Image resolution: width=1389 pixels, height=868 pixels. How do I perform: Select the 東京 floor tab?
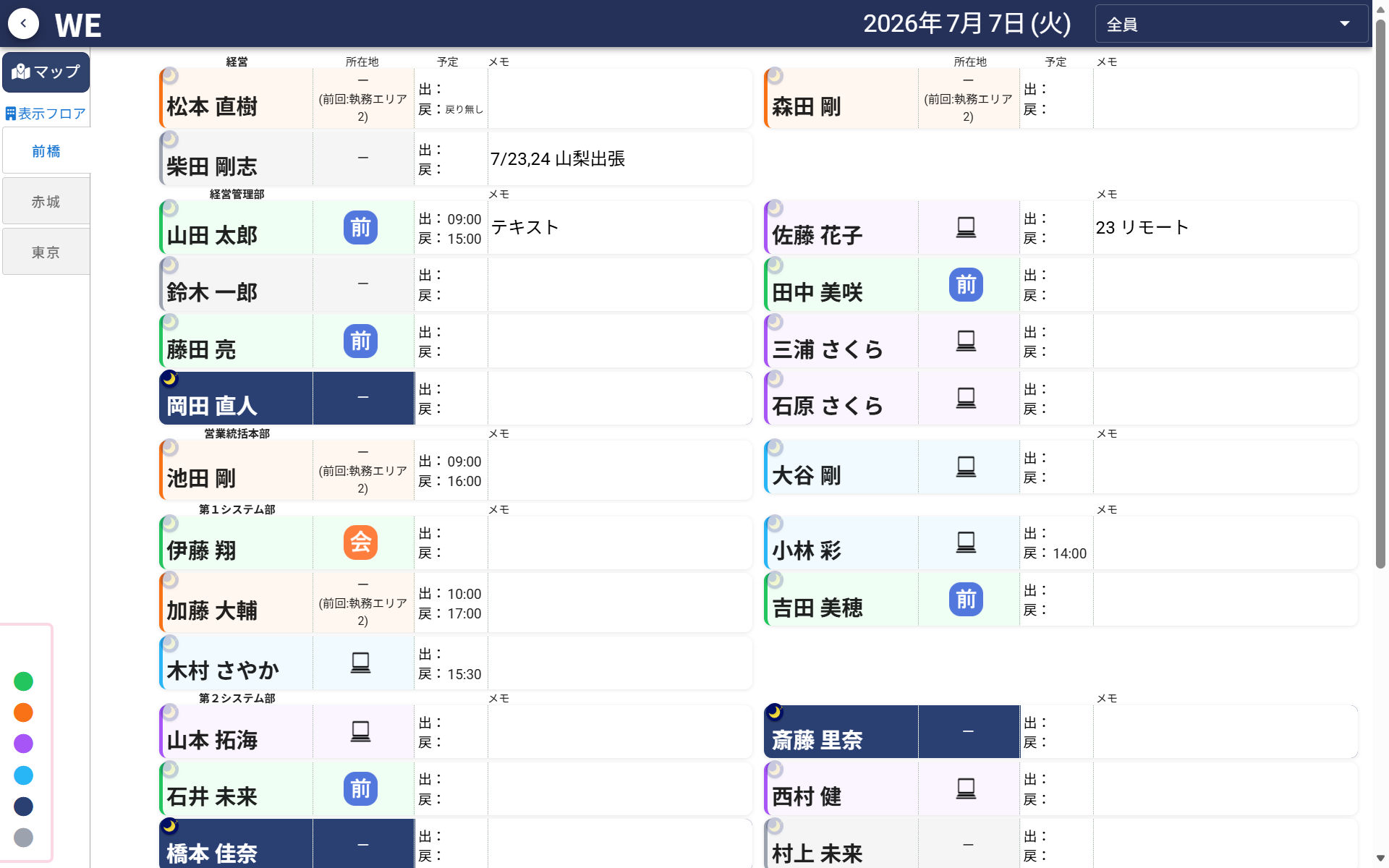[x=46, y=252]
